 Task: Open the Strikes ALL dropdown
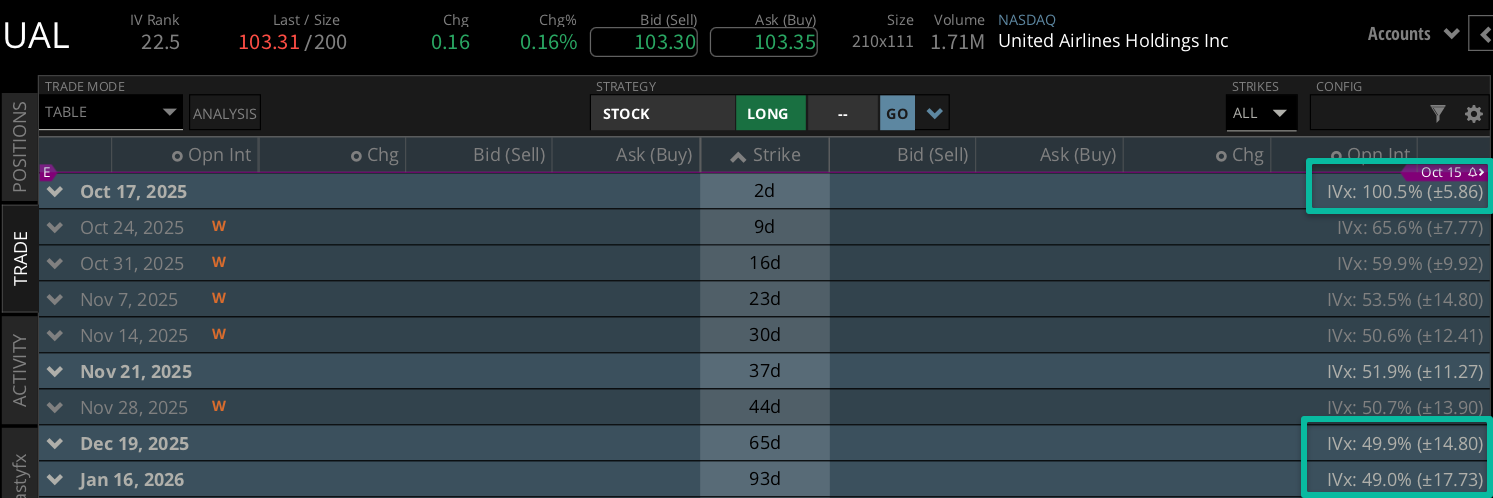coord(1261,113)
